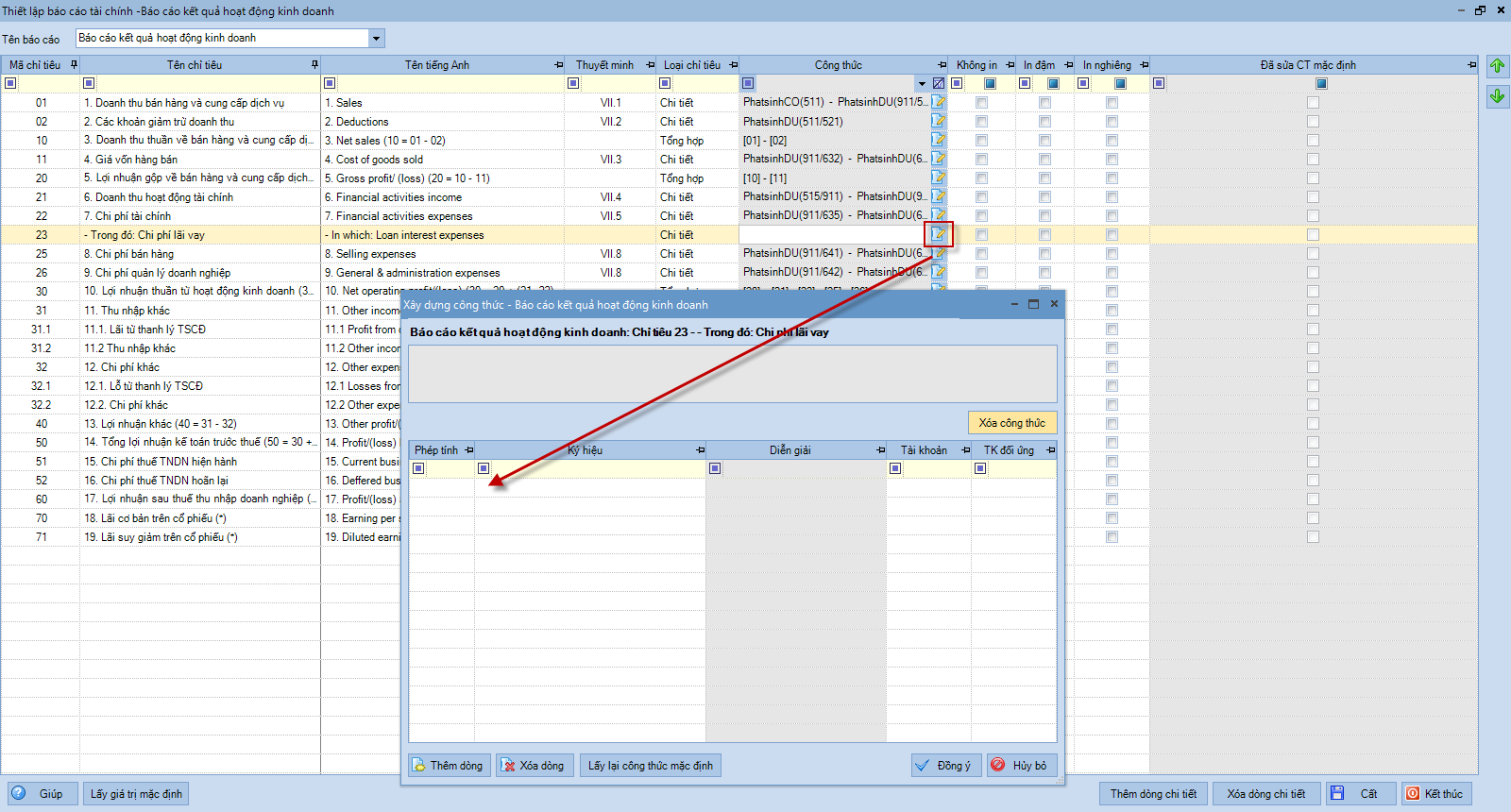This screenshot has width=1511, height=812.
Task: Tick In đậm checkbox for row 23
Action: [1044, 234]
